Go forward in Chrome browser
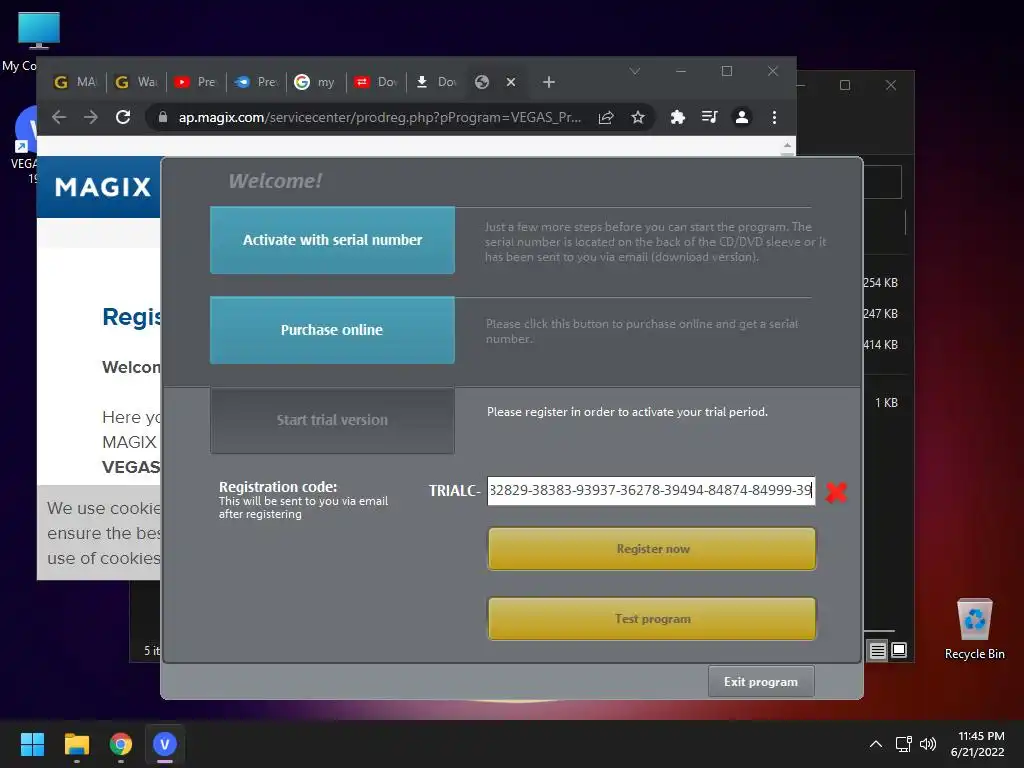Viewport: 1024px width, 768px height. [x=91, y=117]
